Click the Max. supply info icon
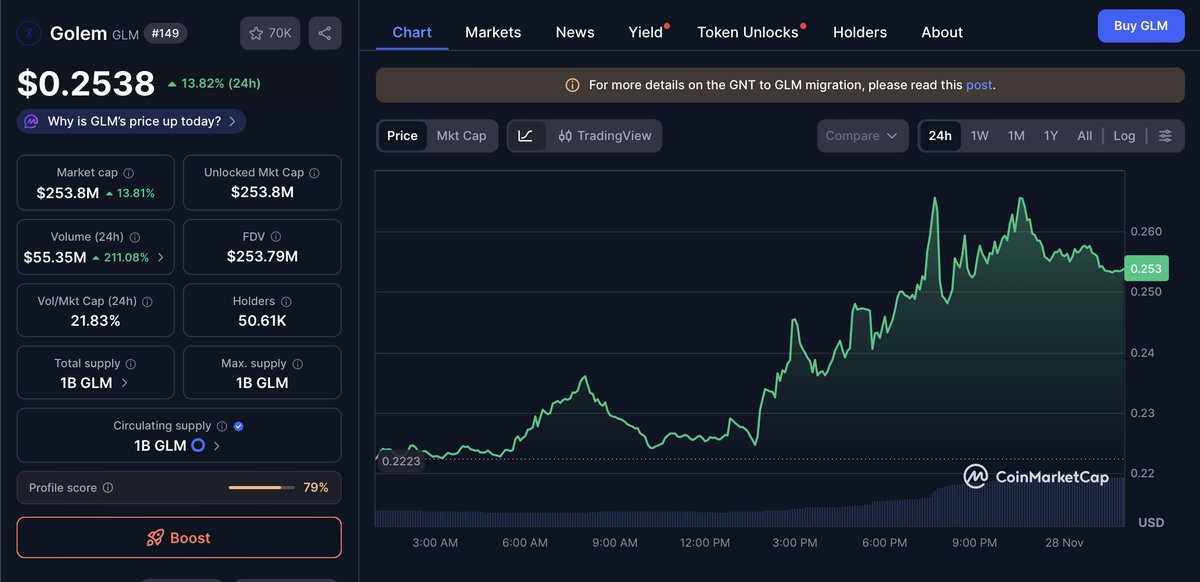Screen dimensions: 1200x582 pyautogui.click(x=297, y=364)
